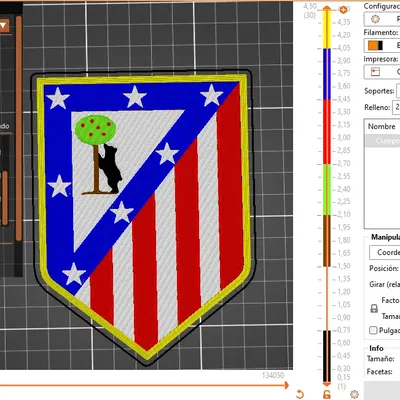This screenshot has width=400, height=400.
Task: Click the blue segment of layer slider
Action: click(x=327, y=74)
